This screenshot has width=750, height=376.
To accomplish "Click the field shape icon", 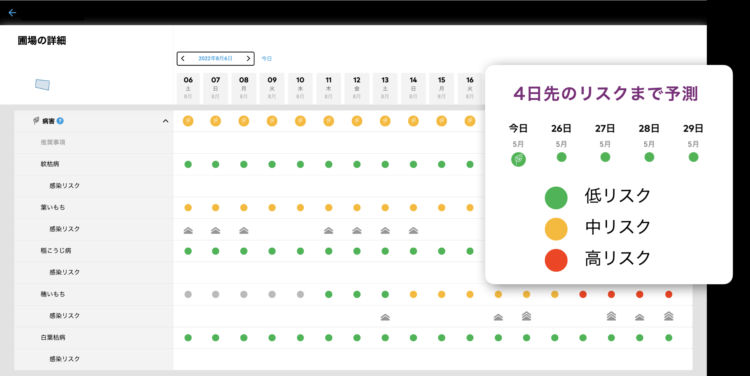I will (x=43, y=85).
